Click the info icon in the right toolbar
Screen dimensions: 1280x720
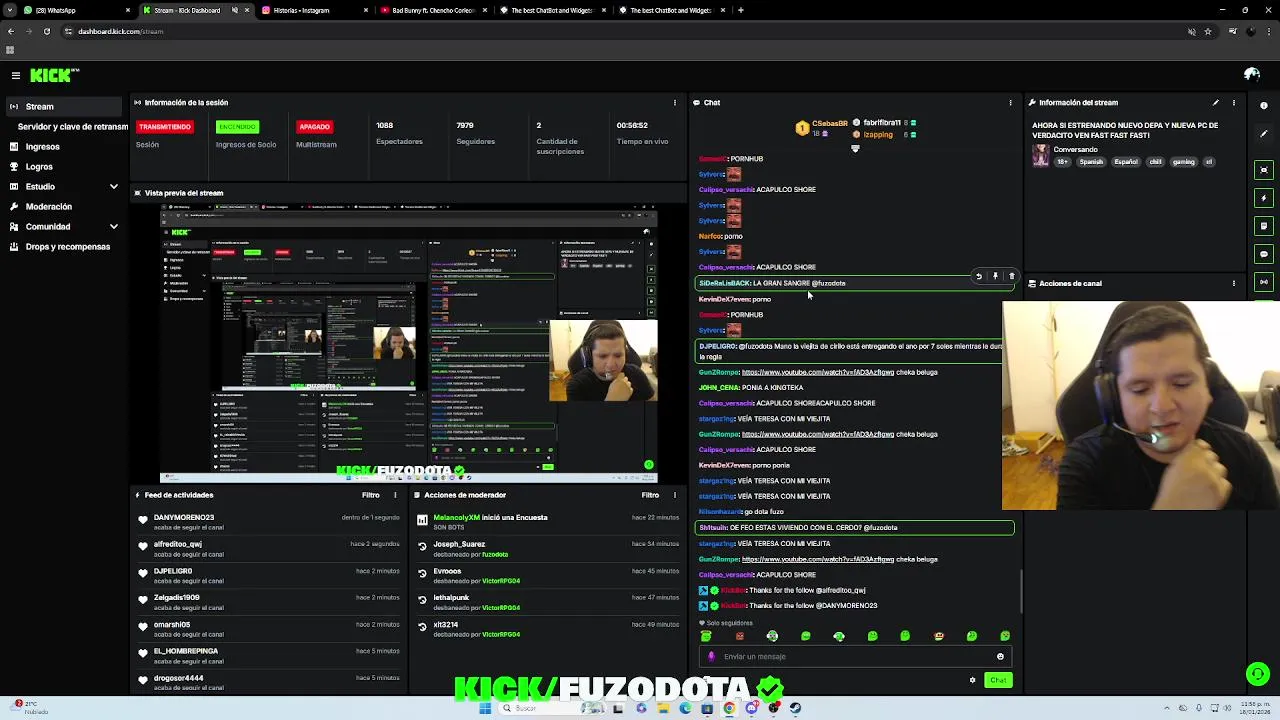point(1264,106)
